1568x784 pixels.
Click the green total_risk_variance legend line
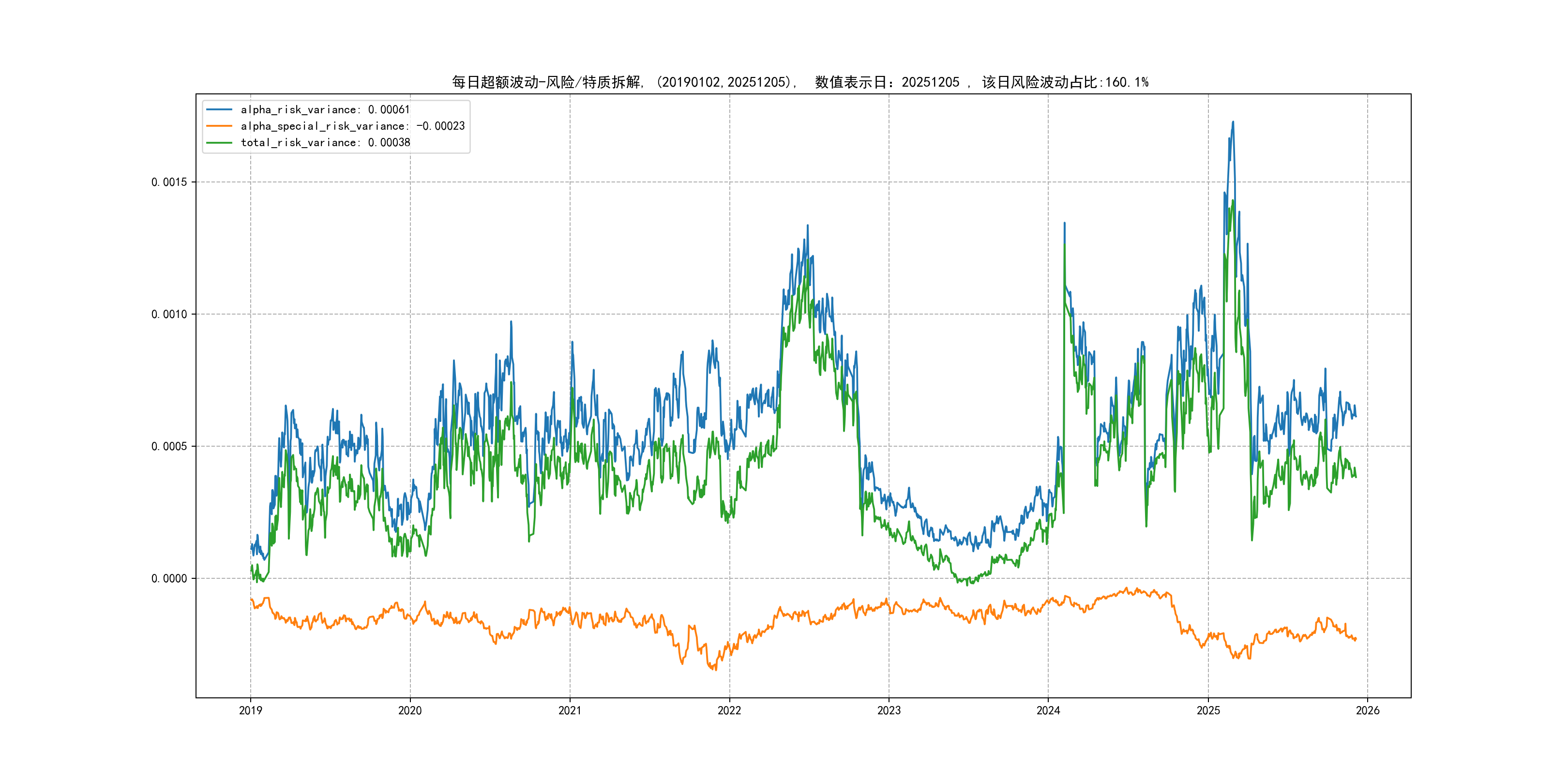[x=219, y=142]
